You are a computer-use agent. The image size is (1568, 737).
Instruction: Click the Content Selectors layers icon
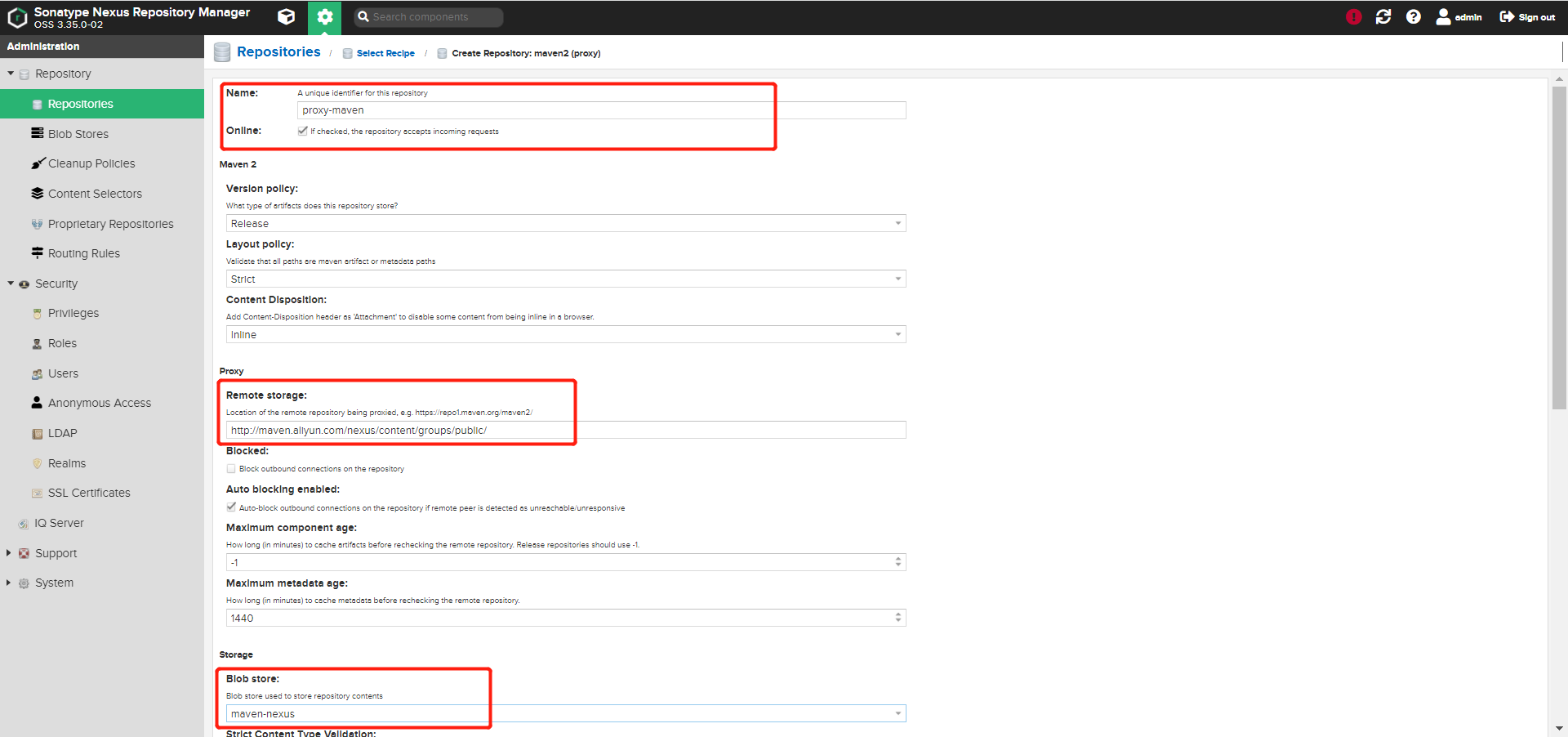tap(38, 194)
